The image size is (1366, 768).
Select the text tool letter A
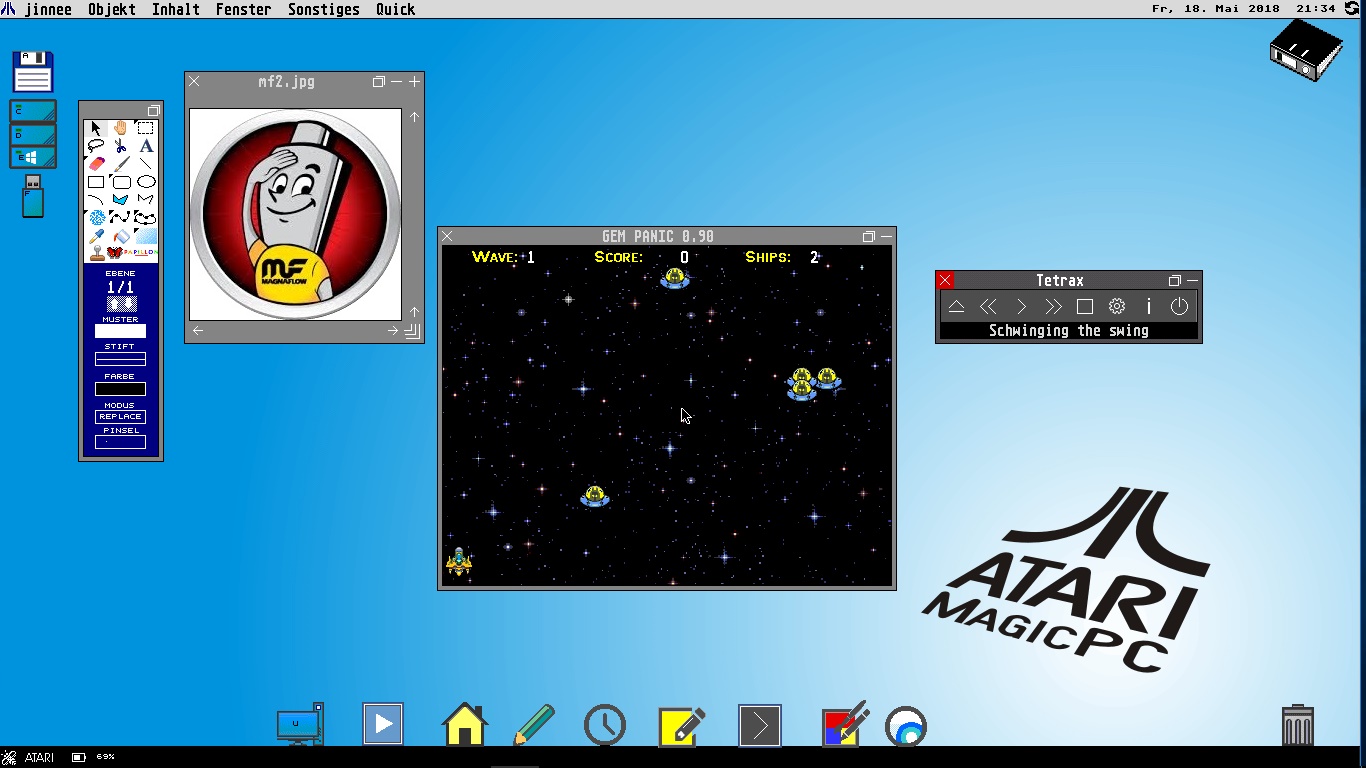pos(146,146)
